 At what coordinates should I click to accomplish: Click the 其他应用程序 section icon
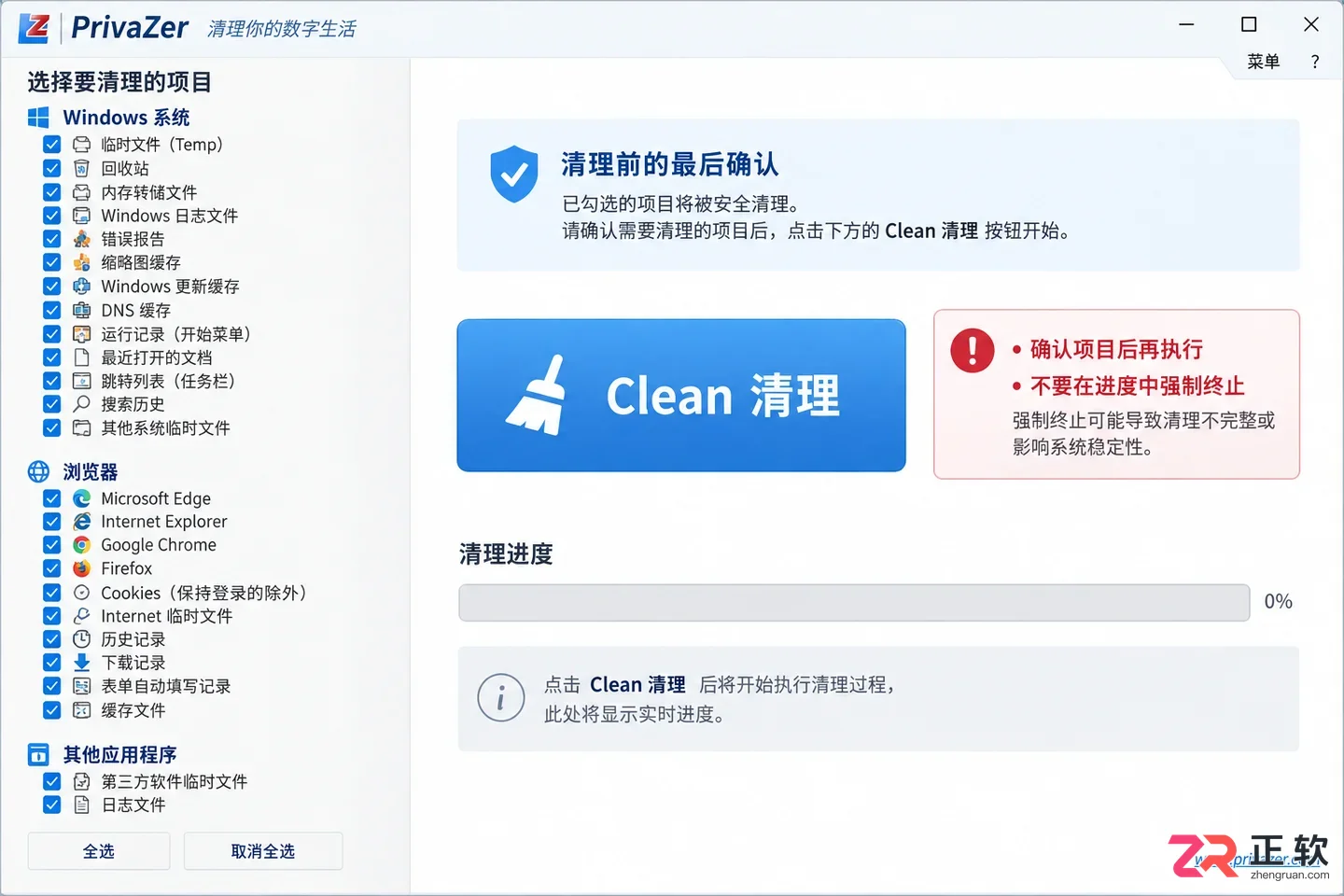pos(38,754)
